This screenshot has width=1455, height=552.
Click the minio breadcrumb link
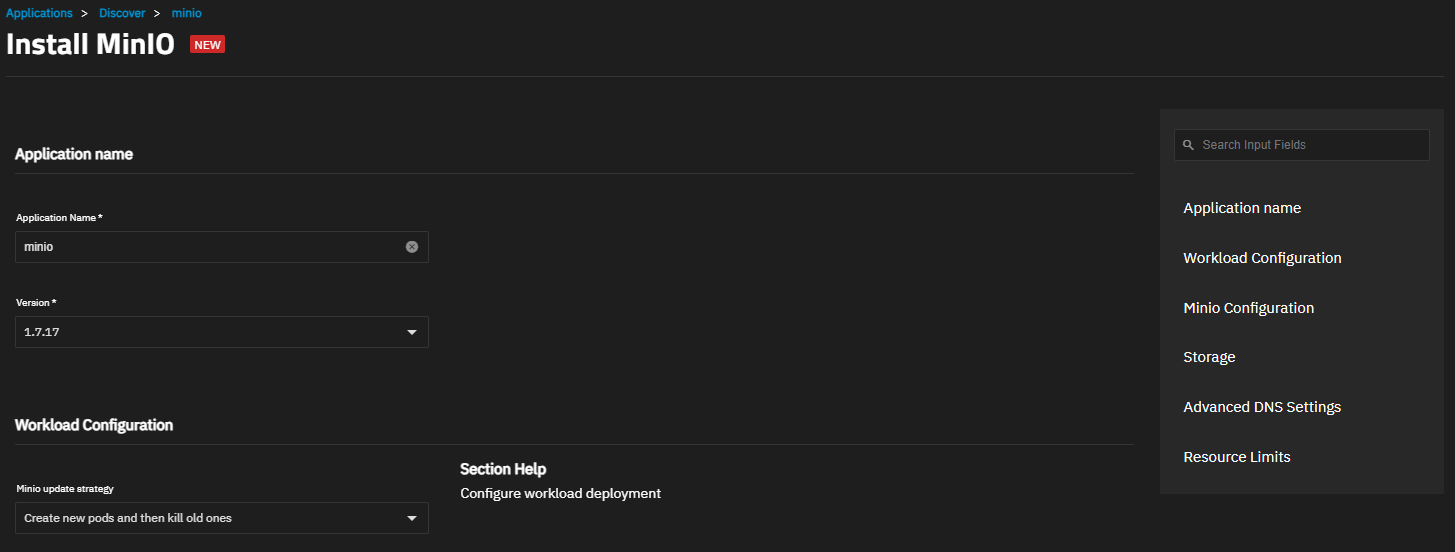pos(187,13)
